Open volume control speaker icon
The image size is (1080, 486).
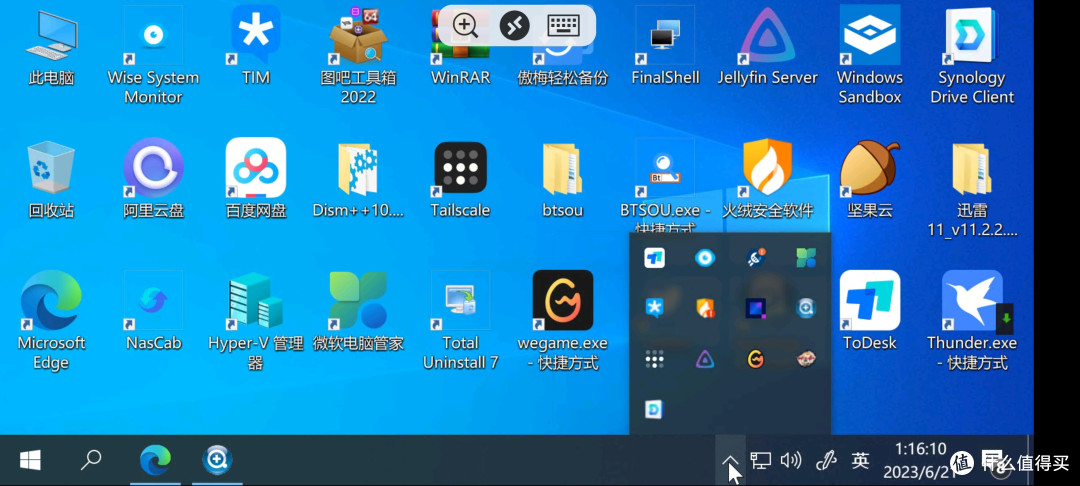coord(791,460)
